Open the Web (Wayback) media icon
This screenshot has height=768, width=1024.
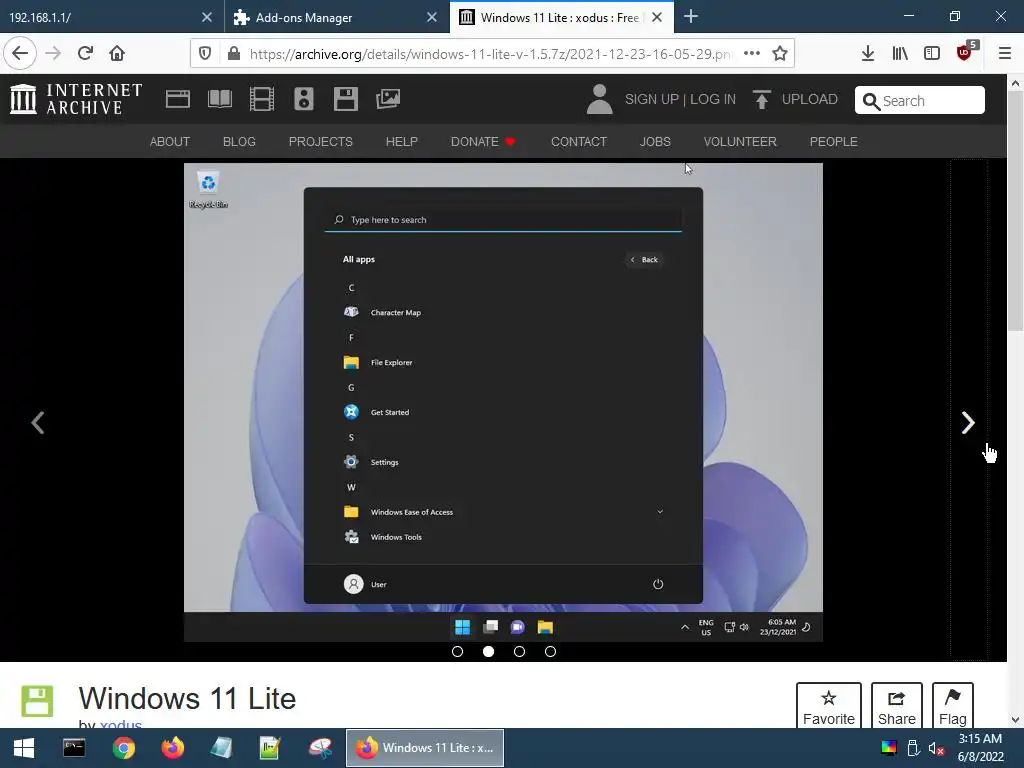(178, 99)
